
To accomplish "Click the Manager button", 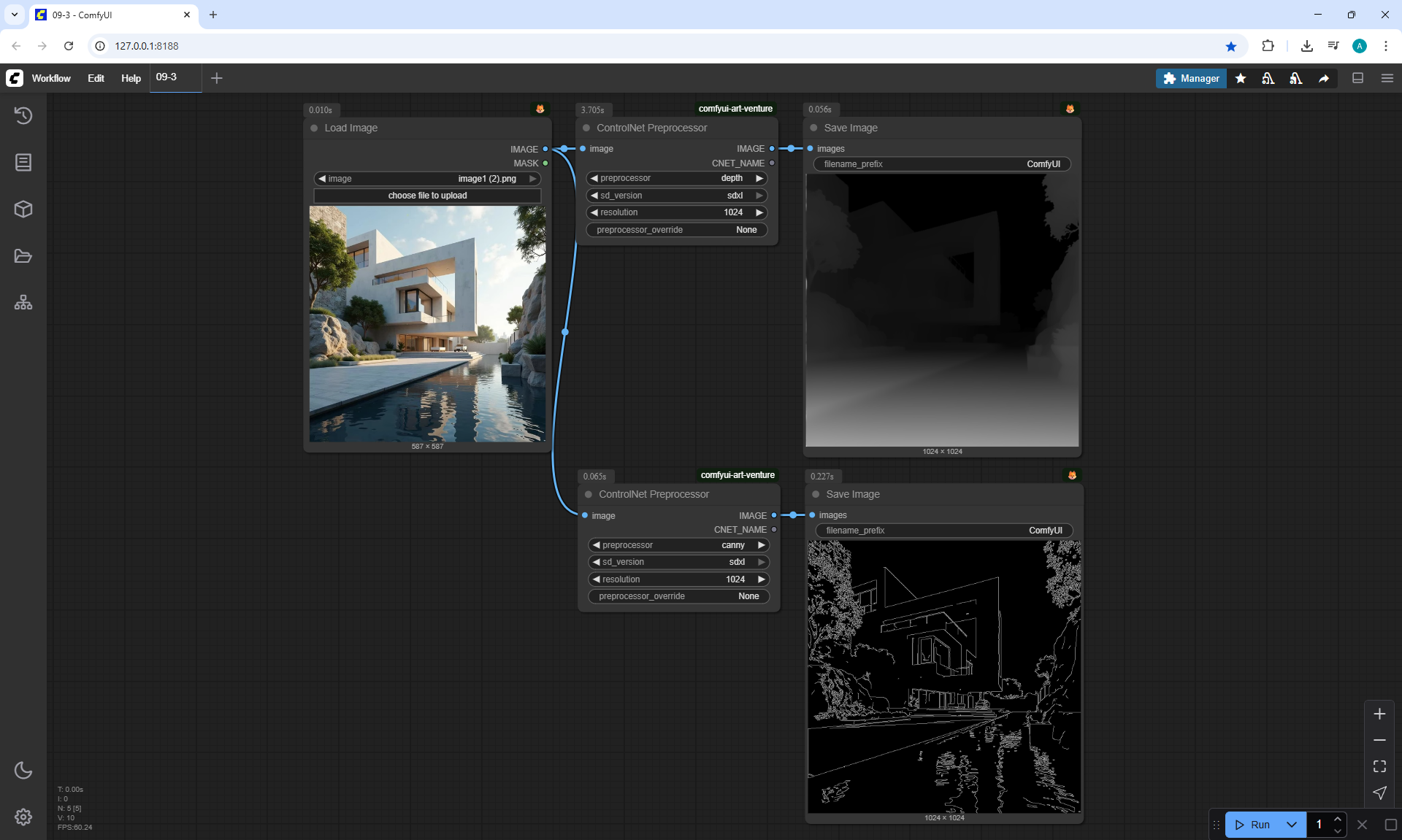I will [1190, 78].
